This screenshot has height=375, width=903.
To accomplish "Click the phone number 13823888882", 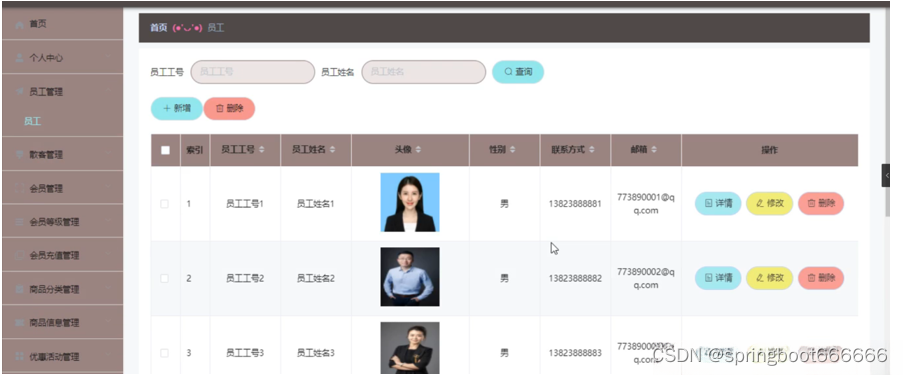I will (575, 278).
